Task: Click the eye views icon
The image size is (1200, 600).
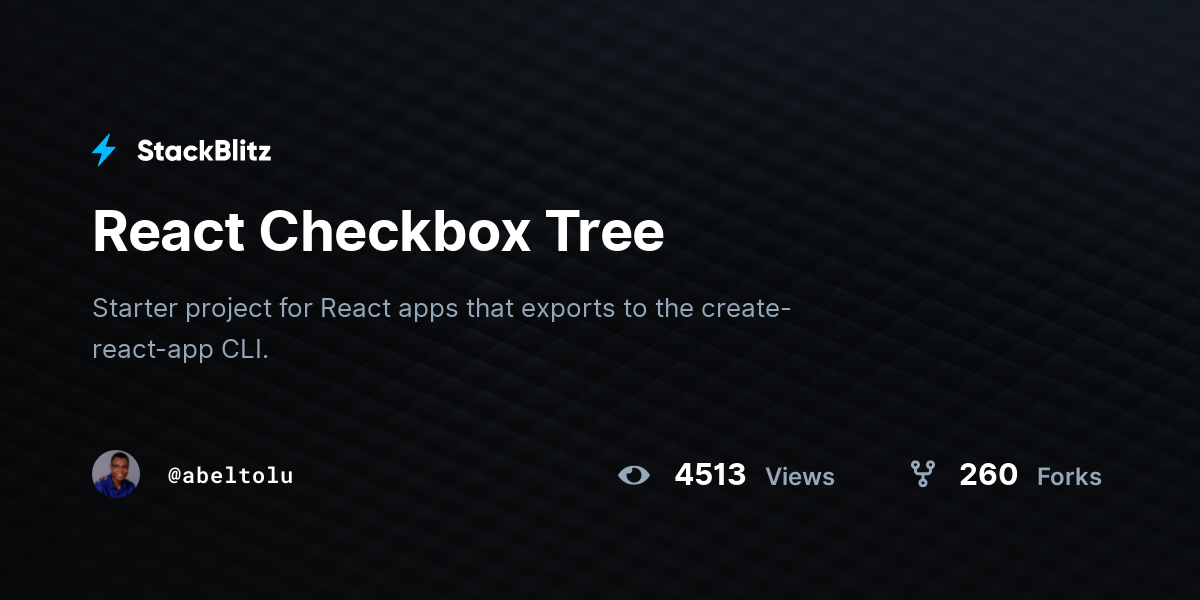Action: pyautogui.click(x=634, y=475)
